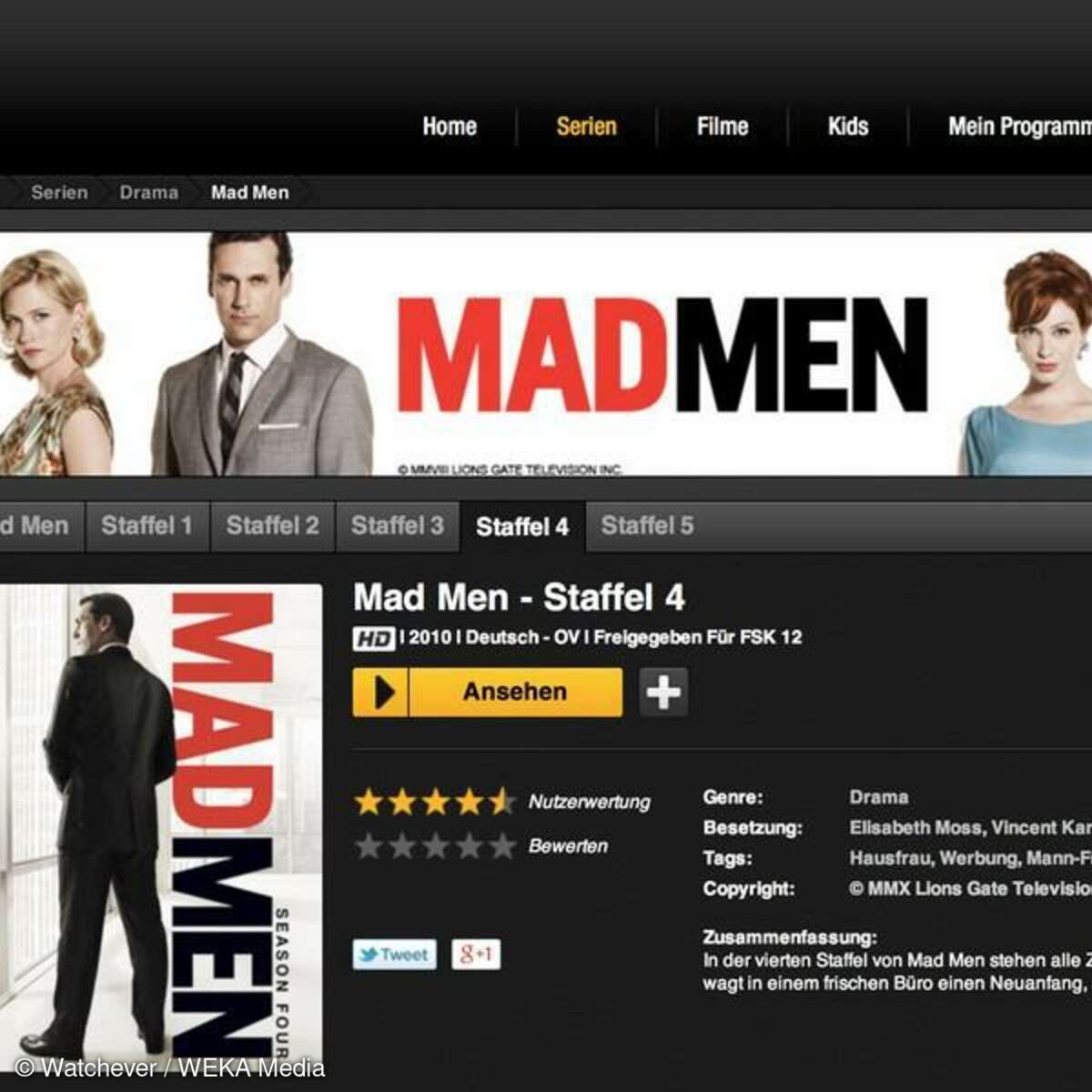Click the HD quality badge
The image size is (1092, 1092).
click(373, 639)
